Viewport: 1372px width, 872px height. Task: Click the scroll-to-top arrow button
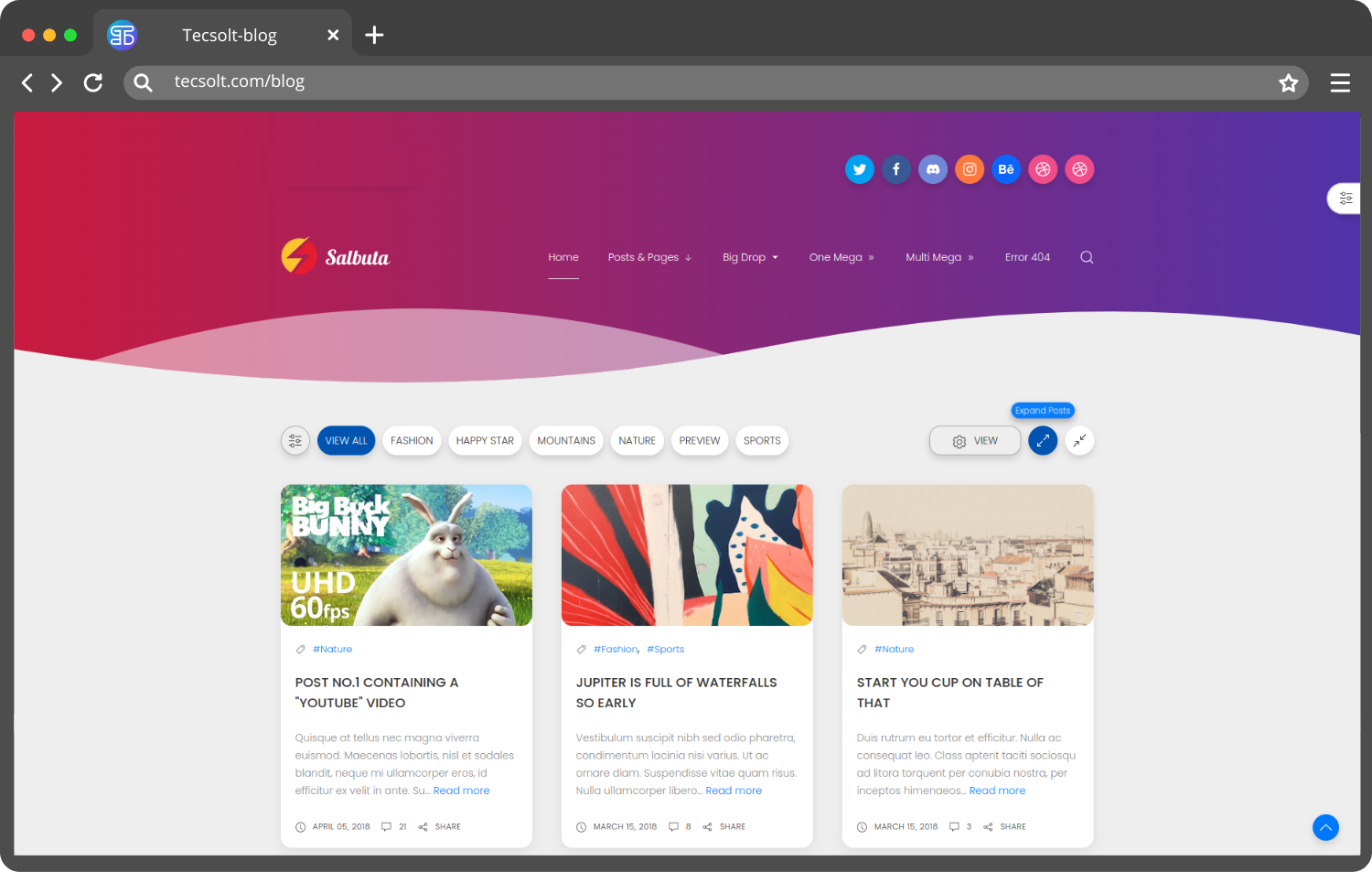1325,827
